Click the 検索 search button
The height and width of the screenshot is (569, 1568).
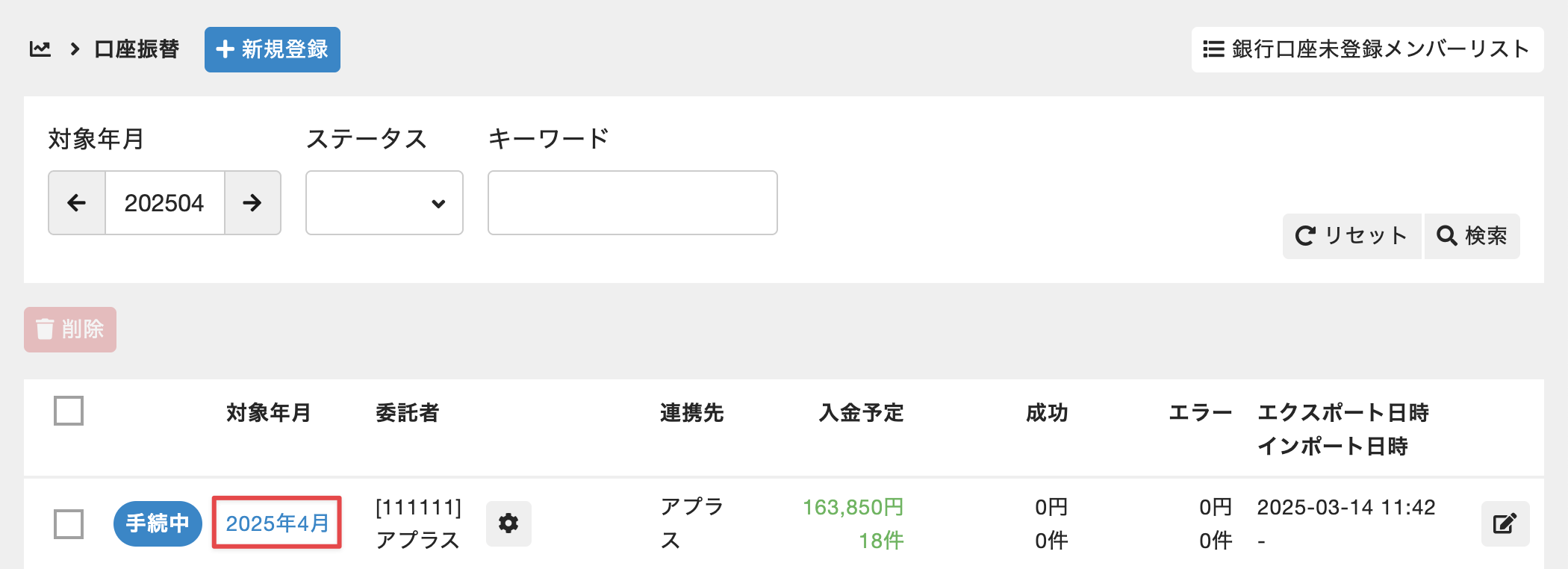click(1472, 236)
